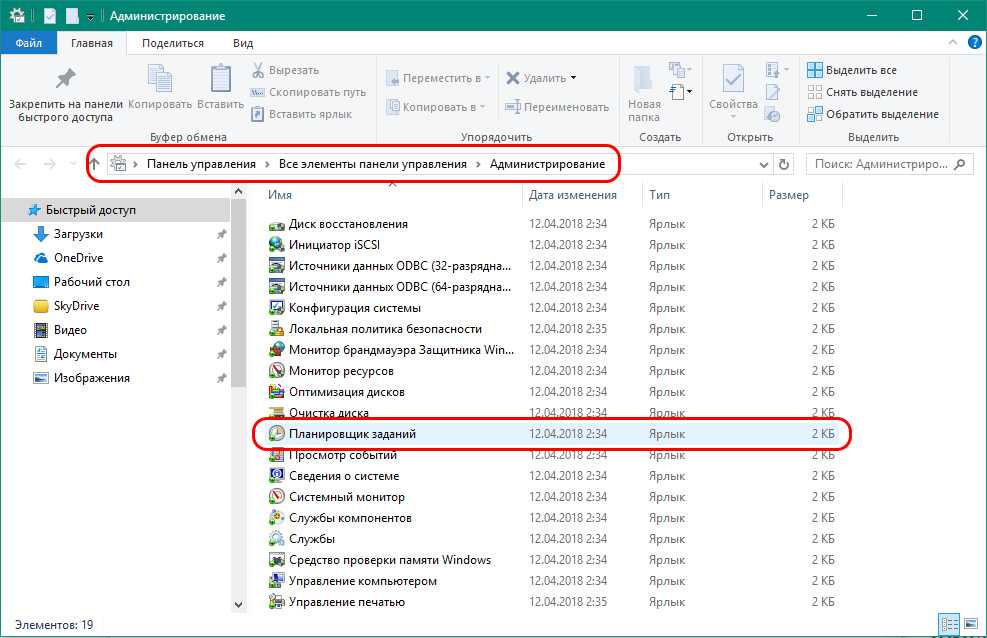This screenshot has width=987, height=638.
Task: Switch to details view icon
Action: pos(949,624)
